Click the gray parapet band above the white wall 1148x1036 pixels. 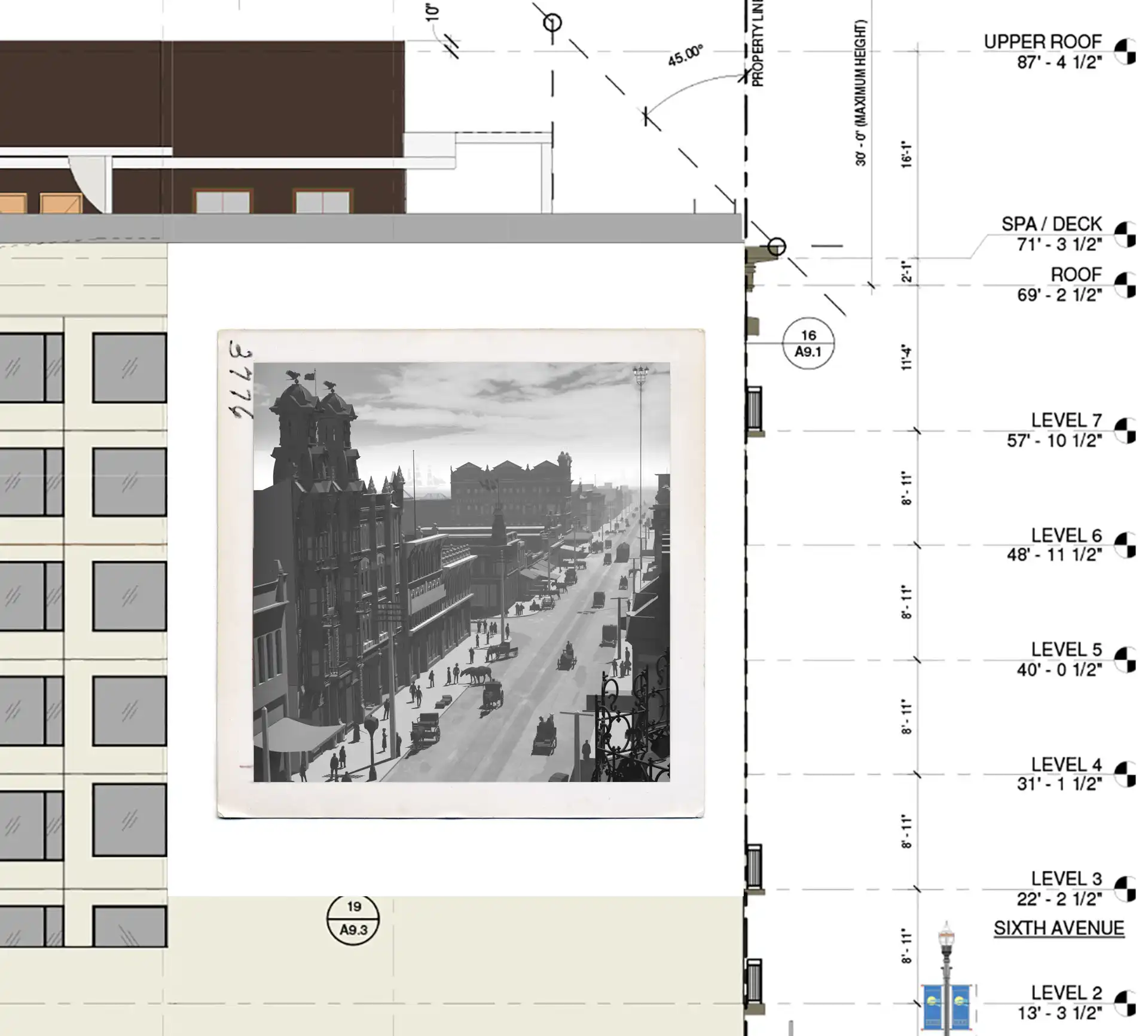tap(371, 228)
